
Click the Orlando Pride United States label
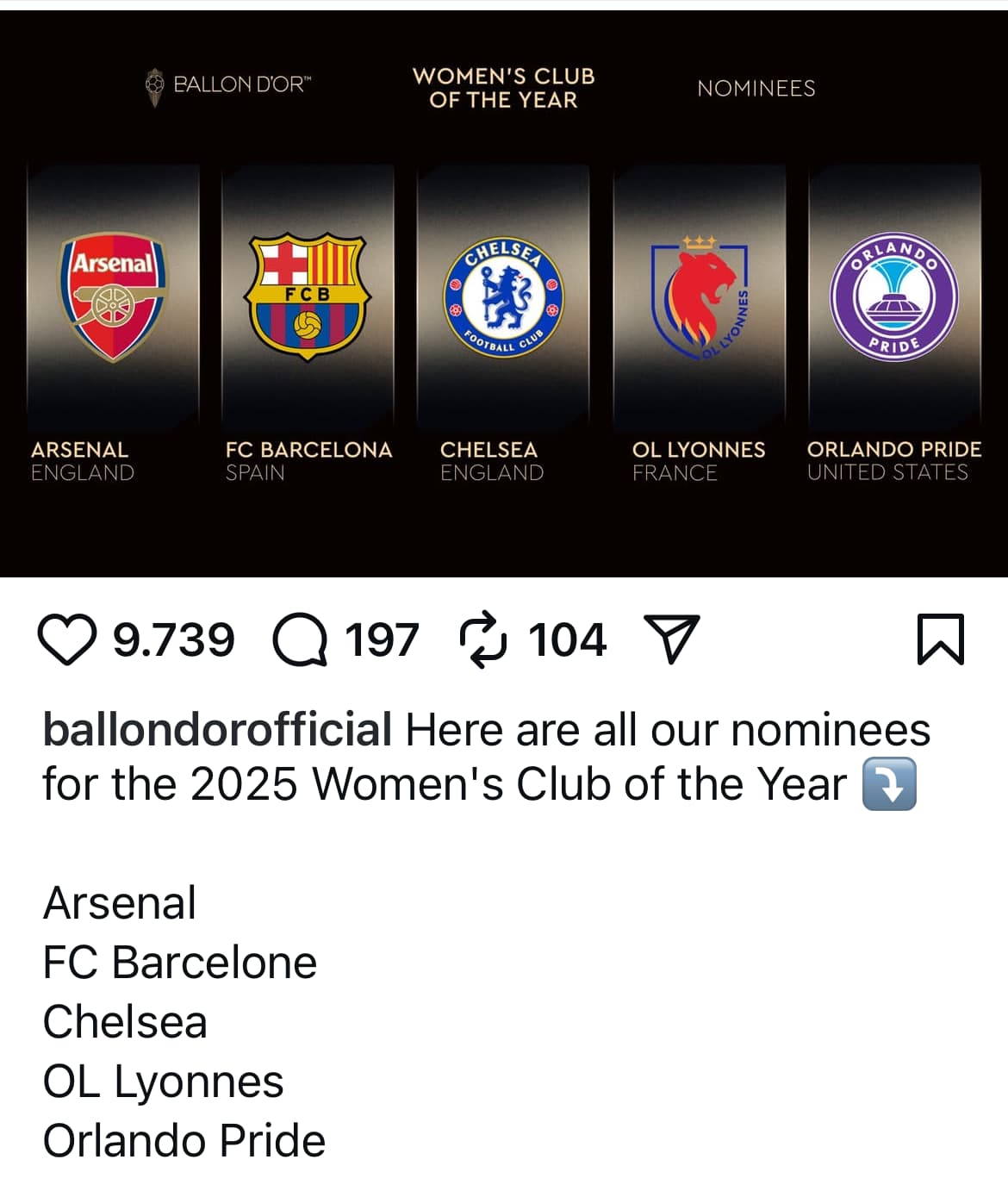pyautogui.click(x=893, y=460)
